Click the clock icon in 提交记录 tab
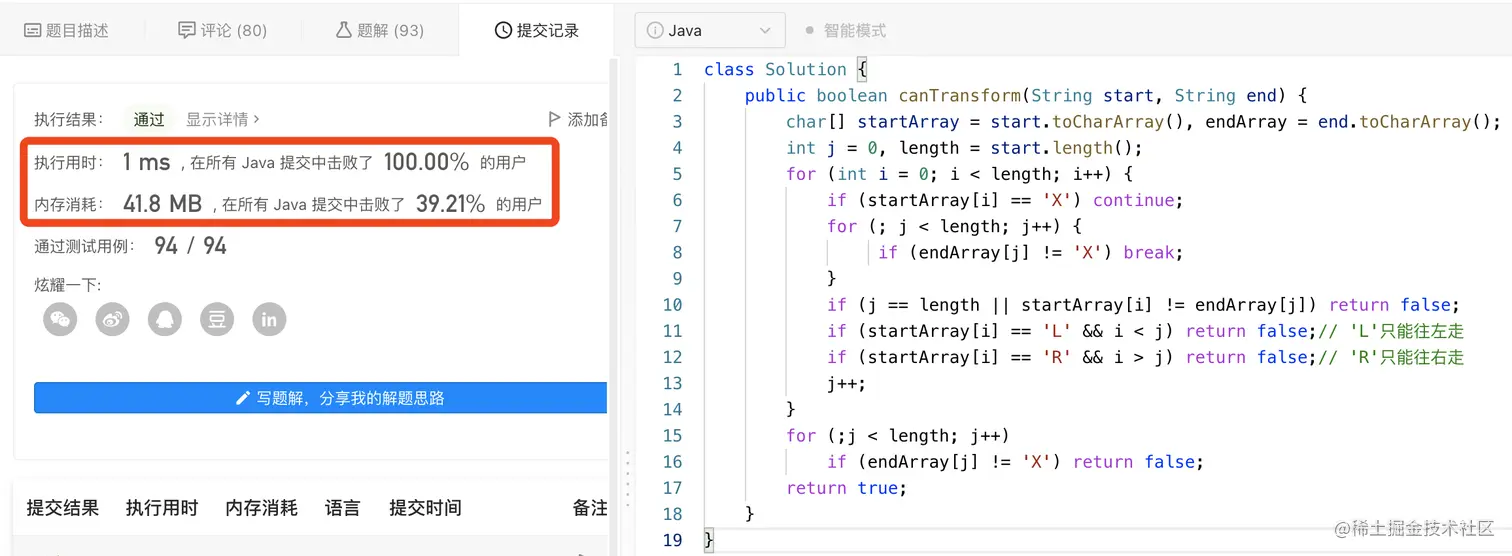Screen dimensions: 1512x556 pyautogui.click(x=503, y=30)
